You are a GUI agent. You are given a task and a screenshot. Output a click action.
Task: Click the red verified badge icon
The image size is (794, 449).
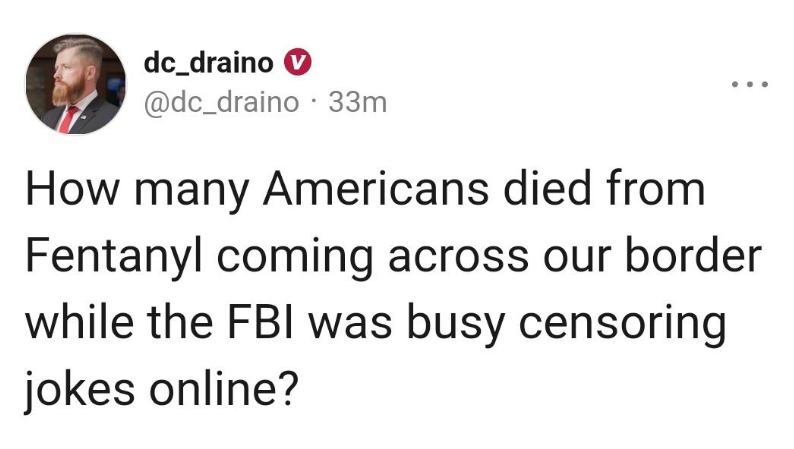point(296,63)
